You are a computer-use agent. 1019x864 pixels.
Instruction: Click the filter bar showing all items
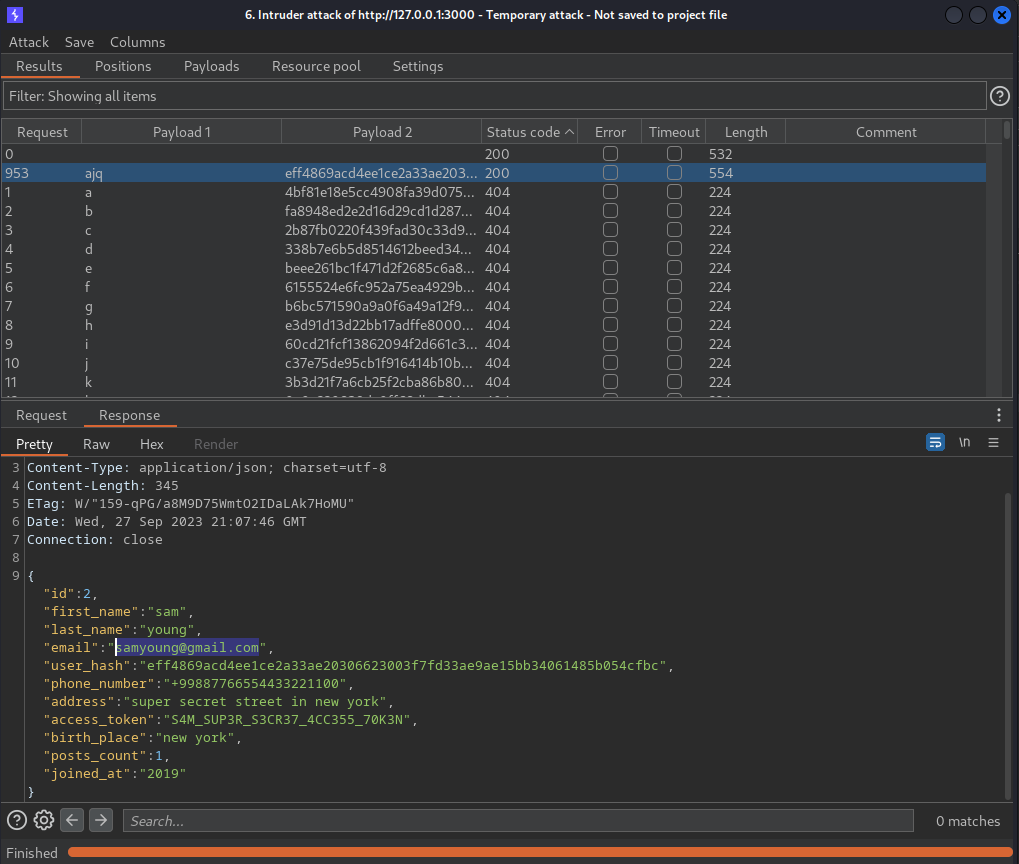(x=494, y=96)
